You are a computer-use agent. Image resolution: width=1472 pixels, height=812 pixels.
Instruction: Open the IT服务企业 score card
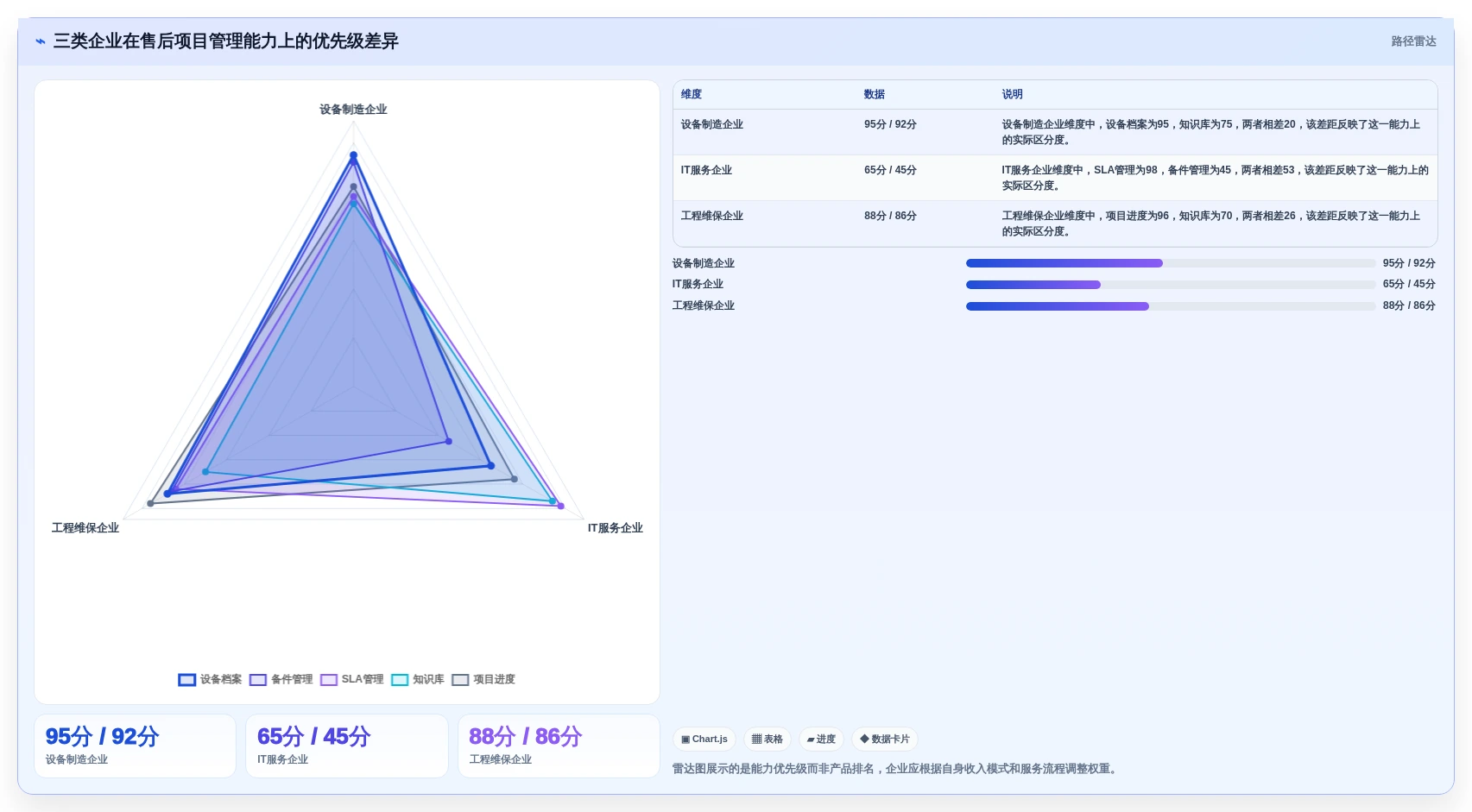[x=347, y=746]
